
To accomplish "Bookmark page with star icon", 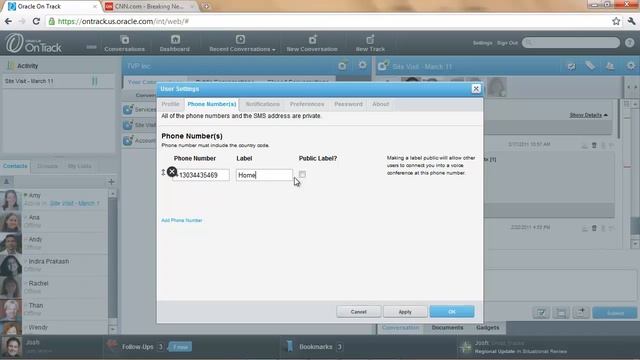I will tap(616, 21).
